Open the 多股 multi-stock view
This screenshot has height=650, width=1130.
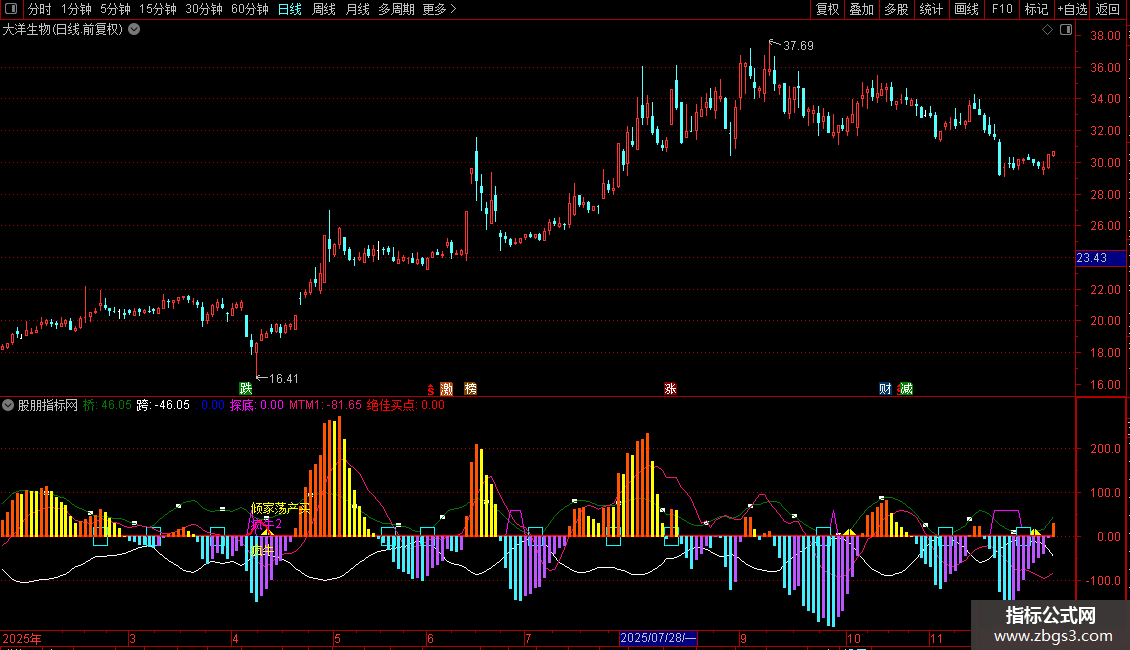pos(896,9)
